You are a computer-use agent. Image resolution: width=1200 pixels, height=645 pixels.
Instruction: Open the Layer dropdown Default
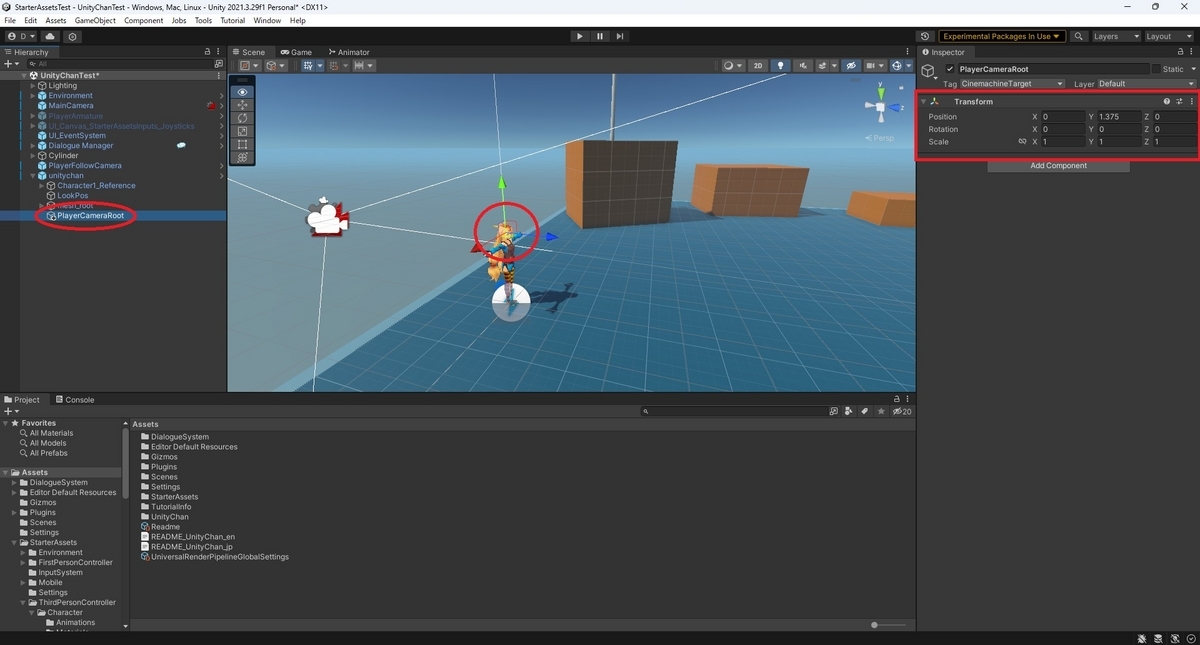tap(1146, 84)
